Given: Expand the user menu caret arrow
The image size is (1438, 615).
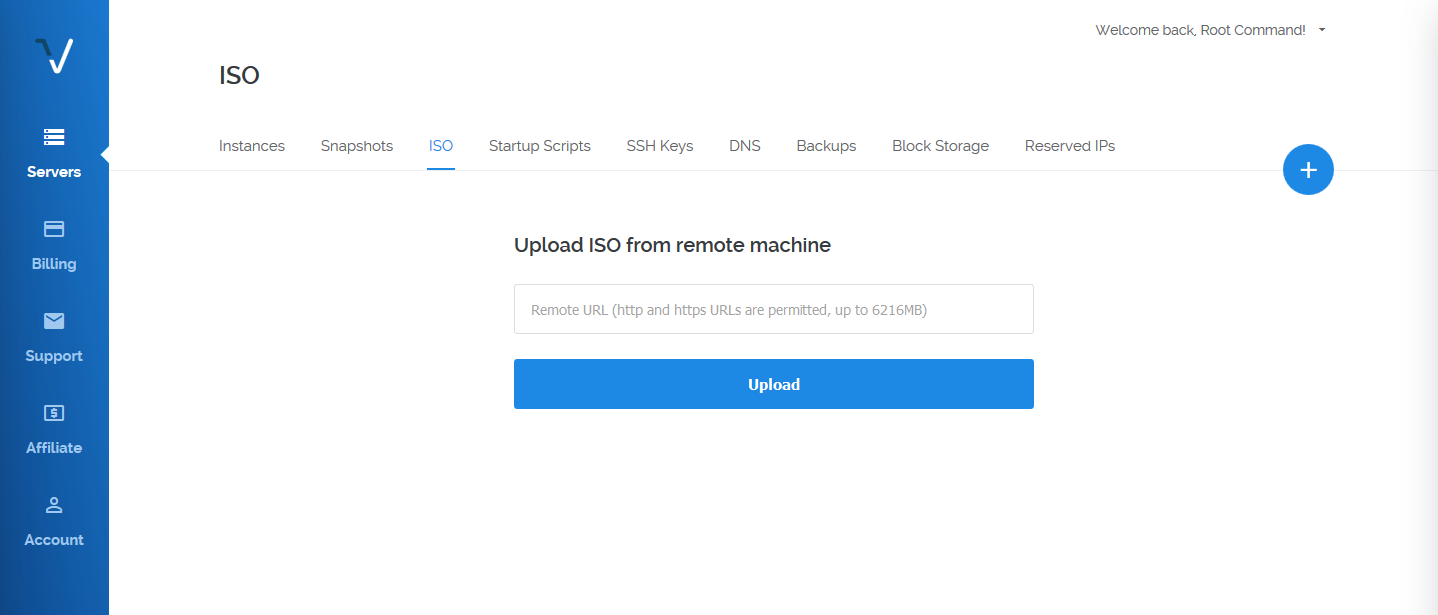Looking at the screenshot, I should [1322, 30].
